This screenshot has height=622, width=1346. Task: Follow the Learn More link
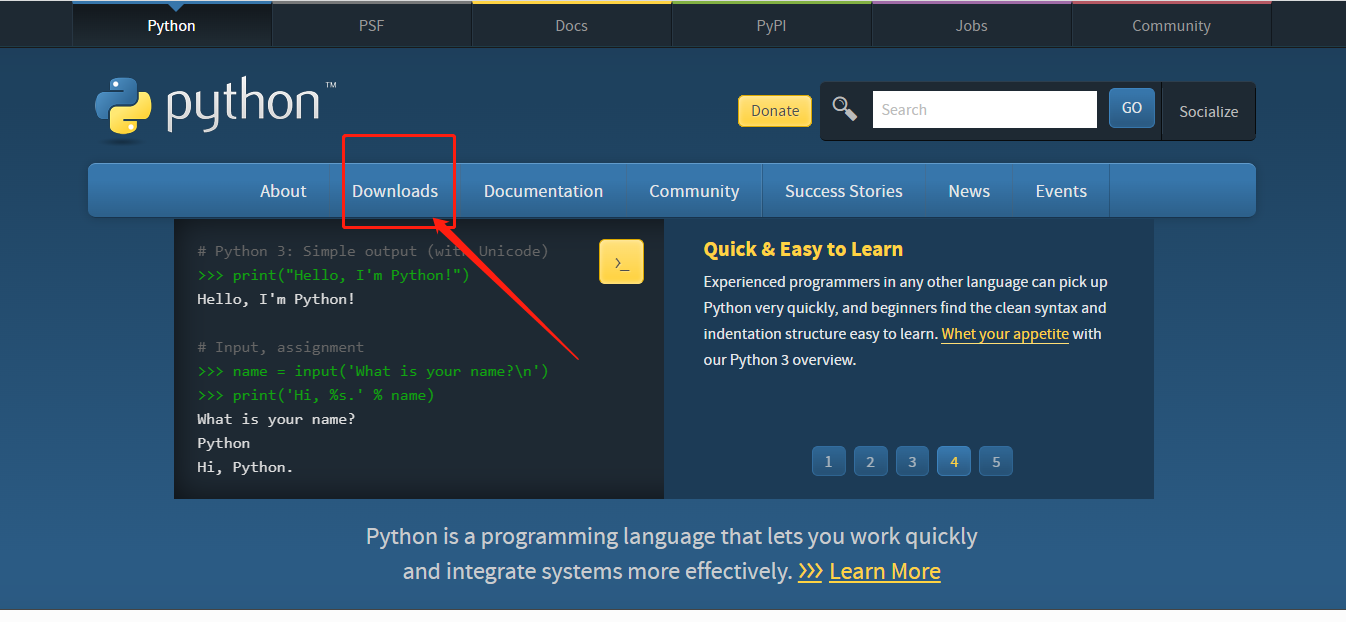885,571
